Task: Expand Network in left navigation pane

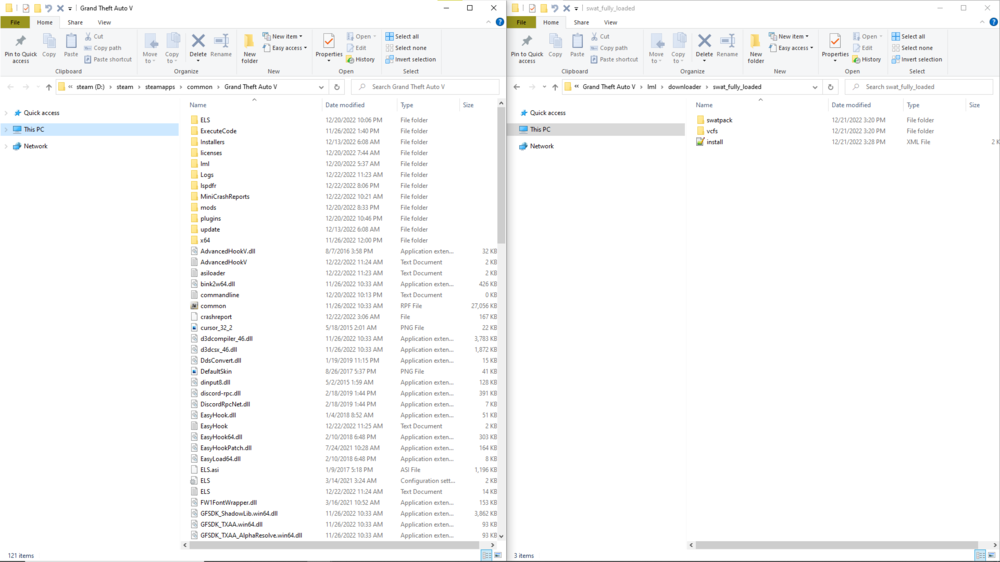Action: pos(6,146)
